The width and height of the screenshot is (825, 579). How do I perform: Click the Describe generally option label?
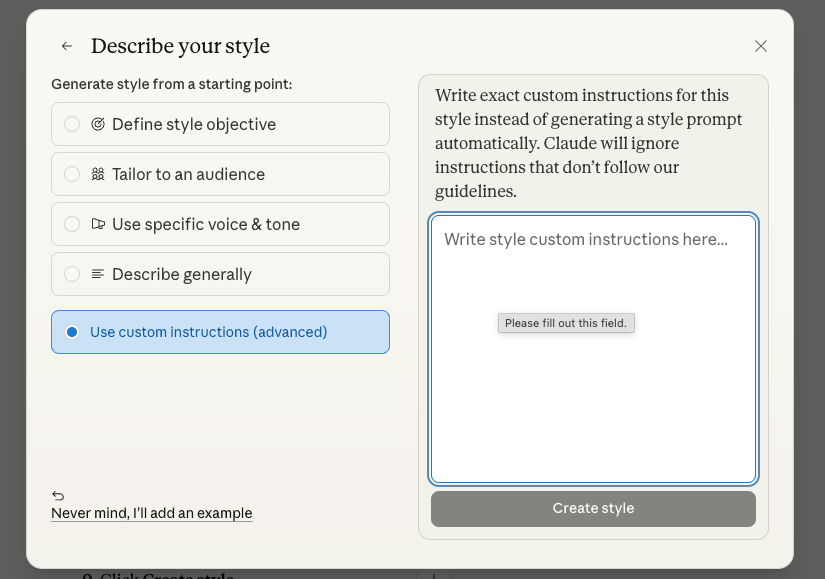coord(181,274)
